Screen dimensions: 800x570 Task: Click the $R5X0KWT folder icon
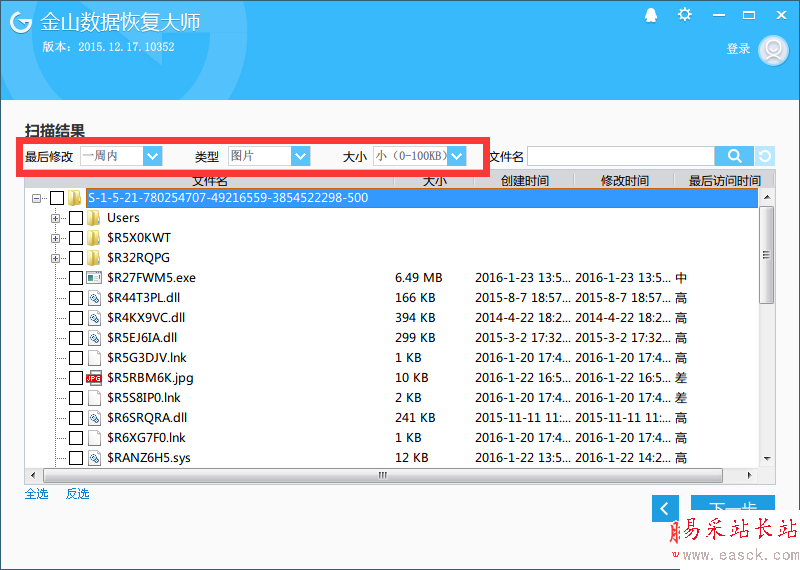pos(93,238)
